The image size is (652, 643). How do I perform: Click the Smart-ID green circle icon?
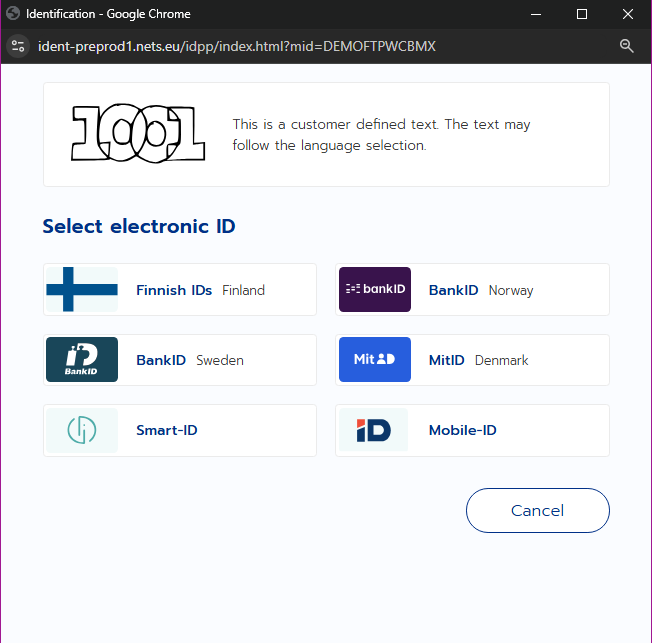tap(82, 430)
